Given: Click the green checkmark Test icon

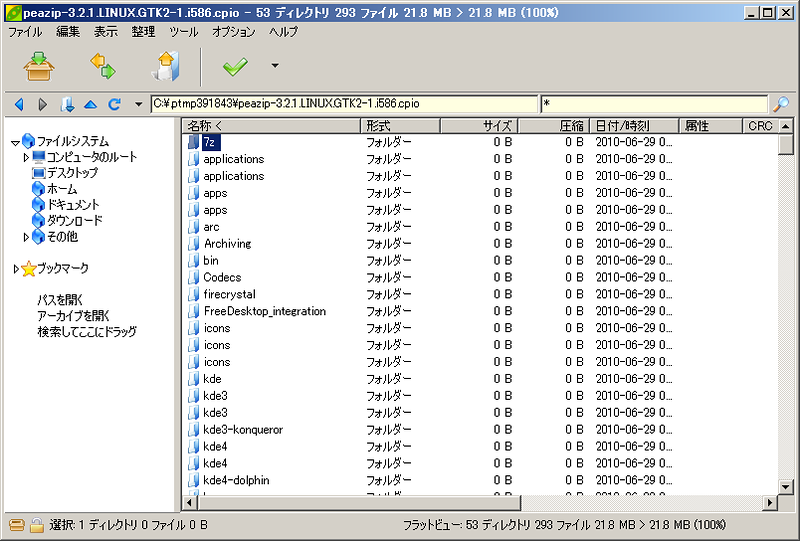Looking at the screenshot, I should coord(235,66).
